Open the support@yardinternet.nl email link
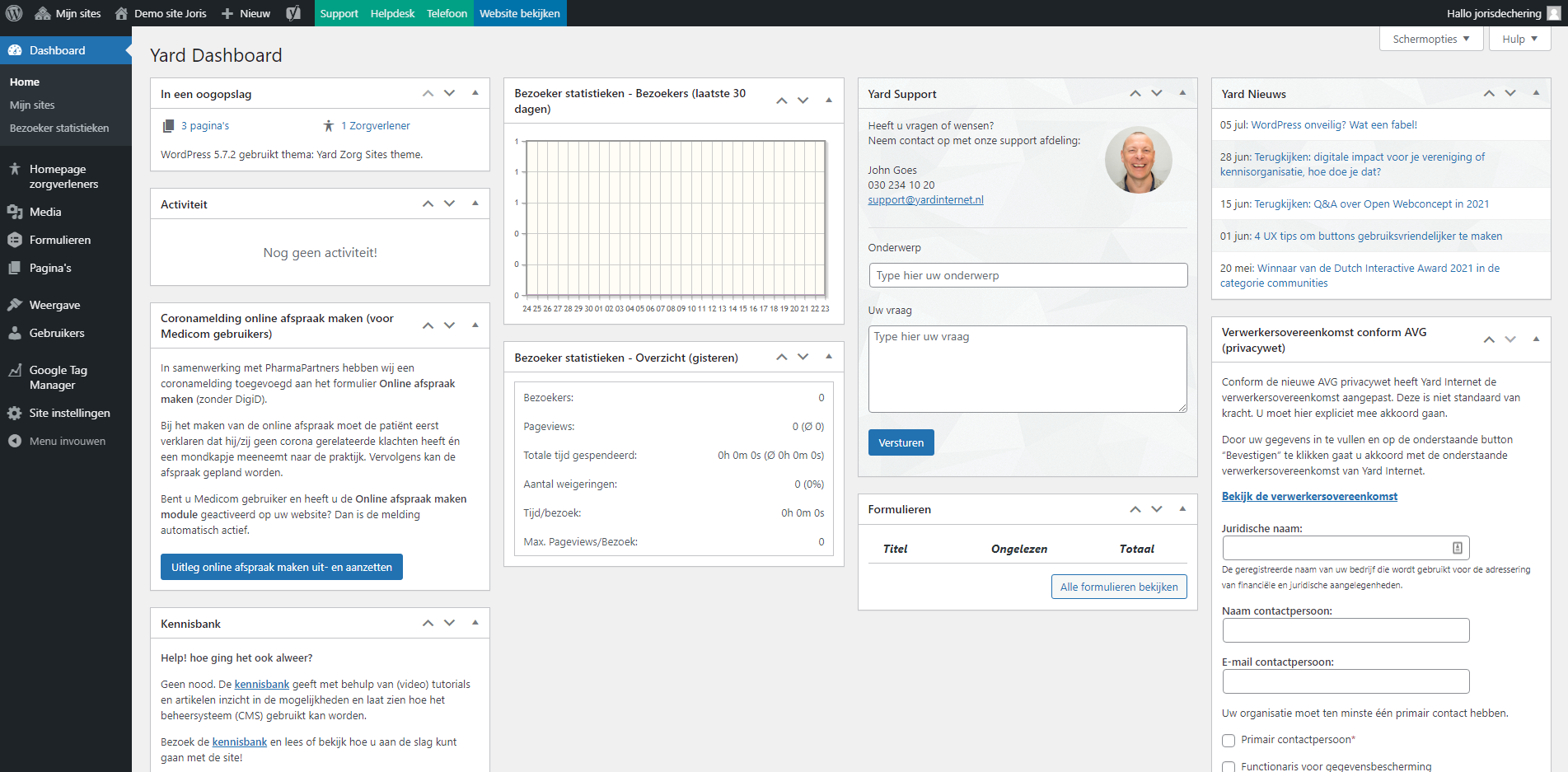 (925, 200)
